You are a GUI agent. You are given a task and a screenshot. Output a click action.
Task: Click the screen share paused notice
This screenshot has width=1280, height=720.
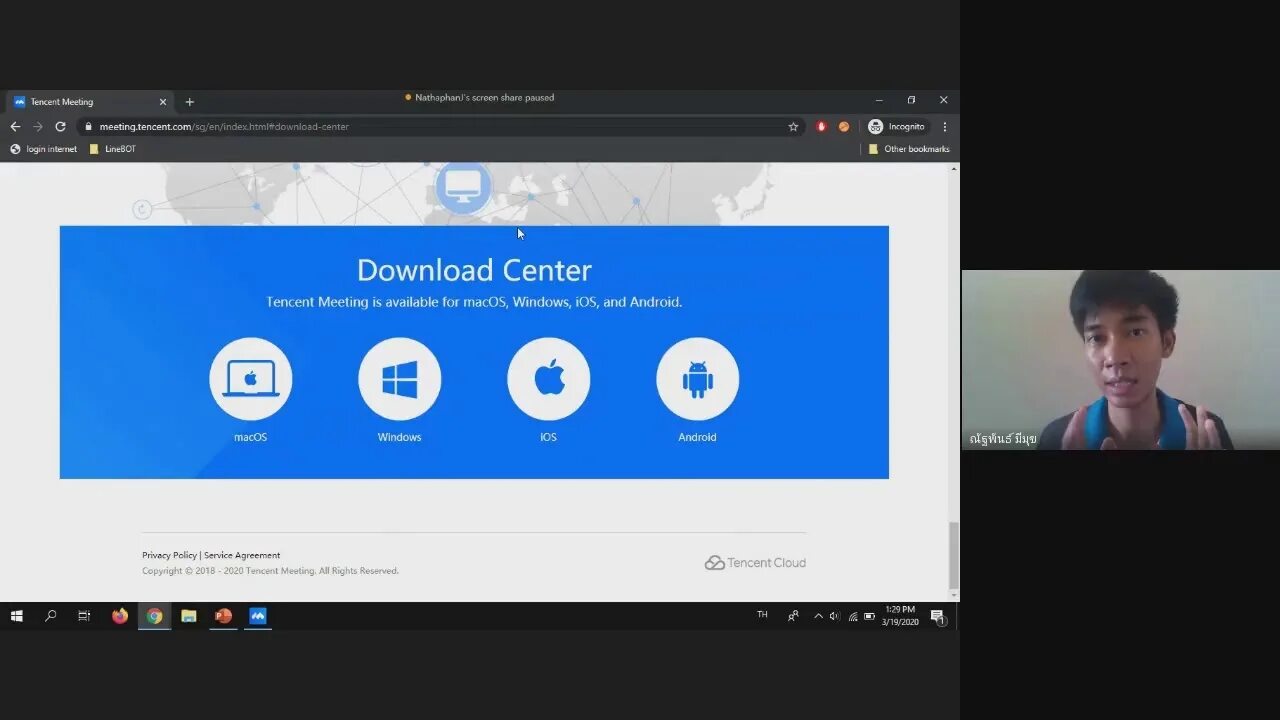pos(479,98)
